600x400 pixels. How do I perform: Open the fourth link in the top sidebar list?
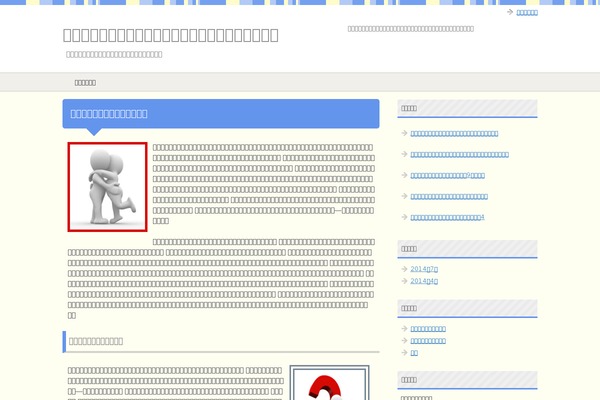(449, 197)
